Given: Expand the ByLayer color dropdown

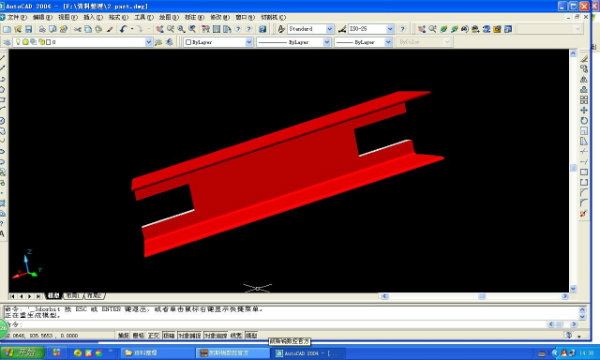Looking at the screenshot, I should pos(218,42).
